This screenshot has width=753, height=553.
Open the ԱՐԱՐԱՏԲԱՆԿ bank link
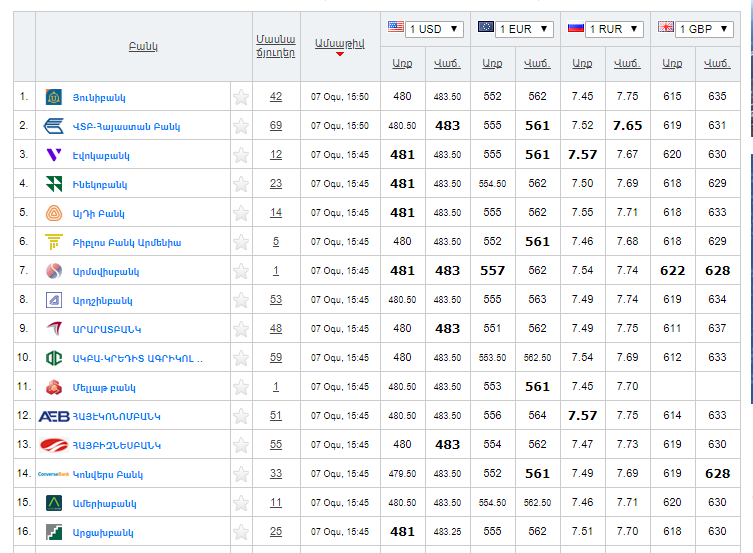(107, 329)
